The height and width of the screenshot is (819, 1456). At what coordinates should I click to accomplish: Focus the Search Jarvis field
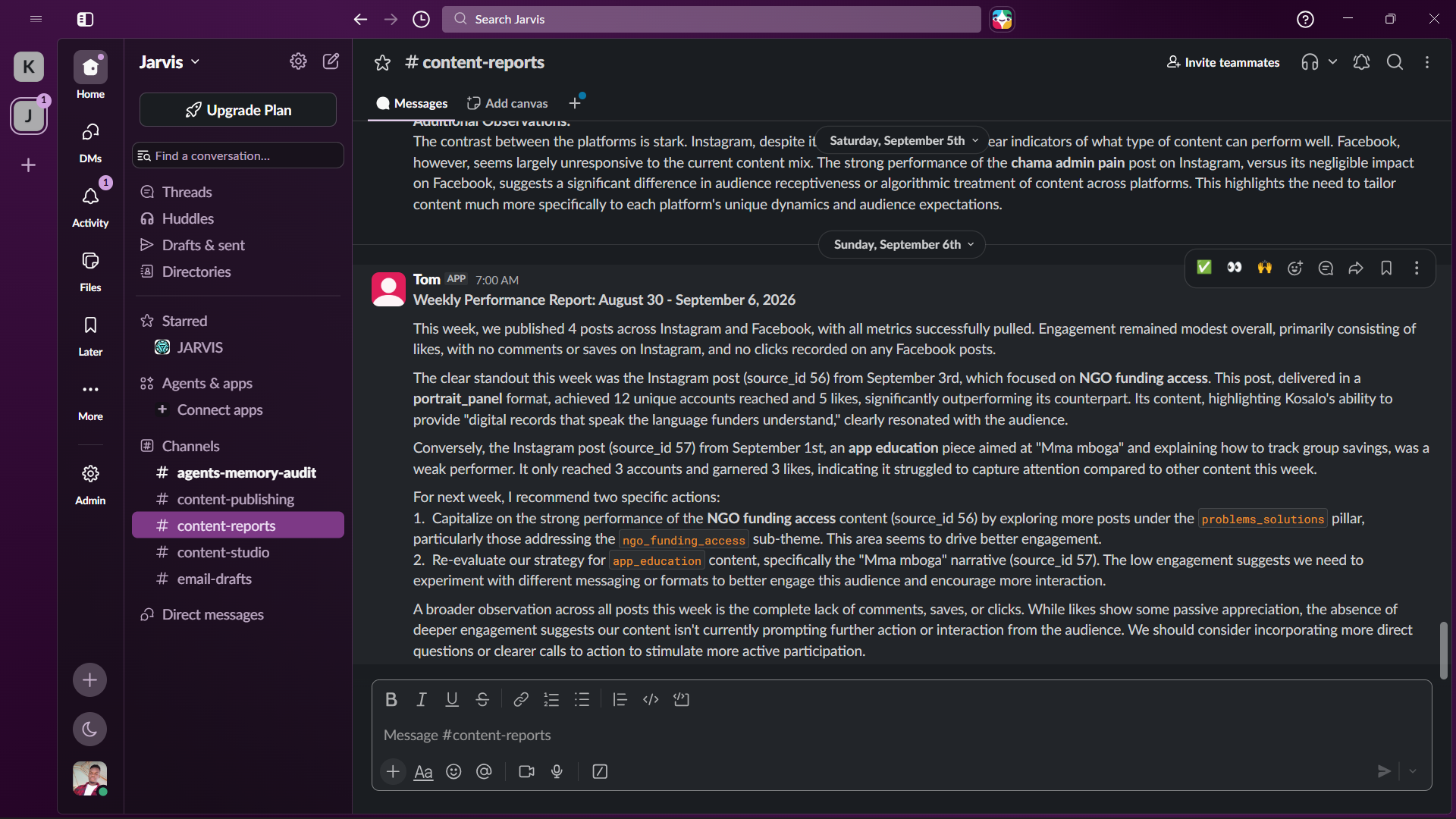[x=711, y=19]
